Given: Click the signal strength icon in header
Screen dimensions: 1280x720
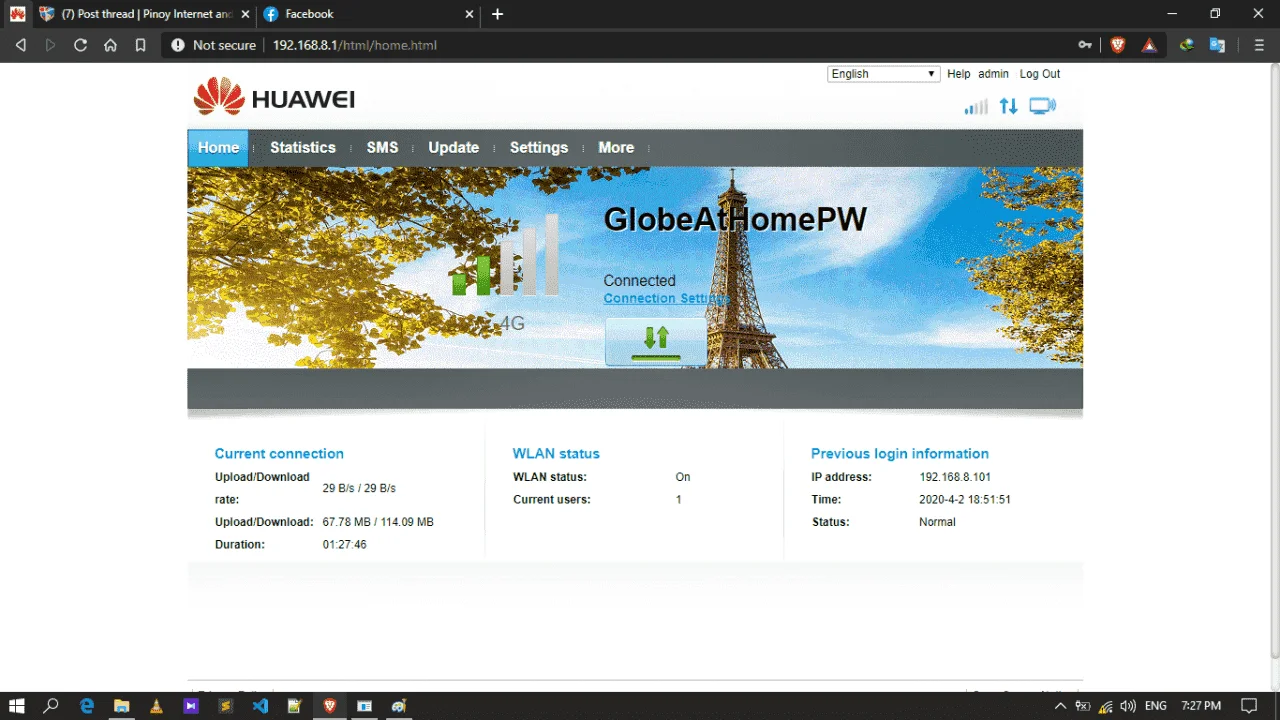Looking at the screenshot, I should 976,106.
